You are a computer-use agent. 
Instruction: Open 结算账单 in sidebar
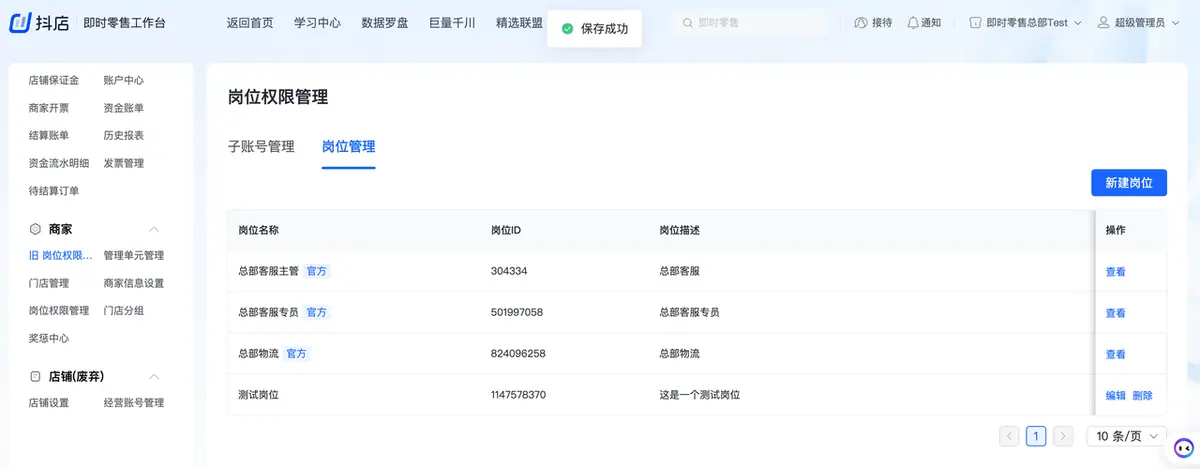pyautogui.click(x=49, y=135)
